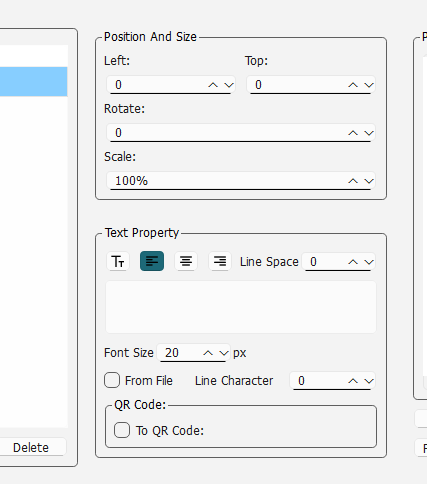Screen dimensions: 427x484
Task: Decrease the Left position value
Action: tap(229, 85)
